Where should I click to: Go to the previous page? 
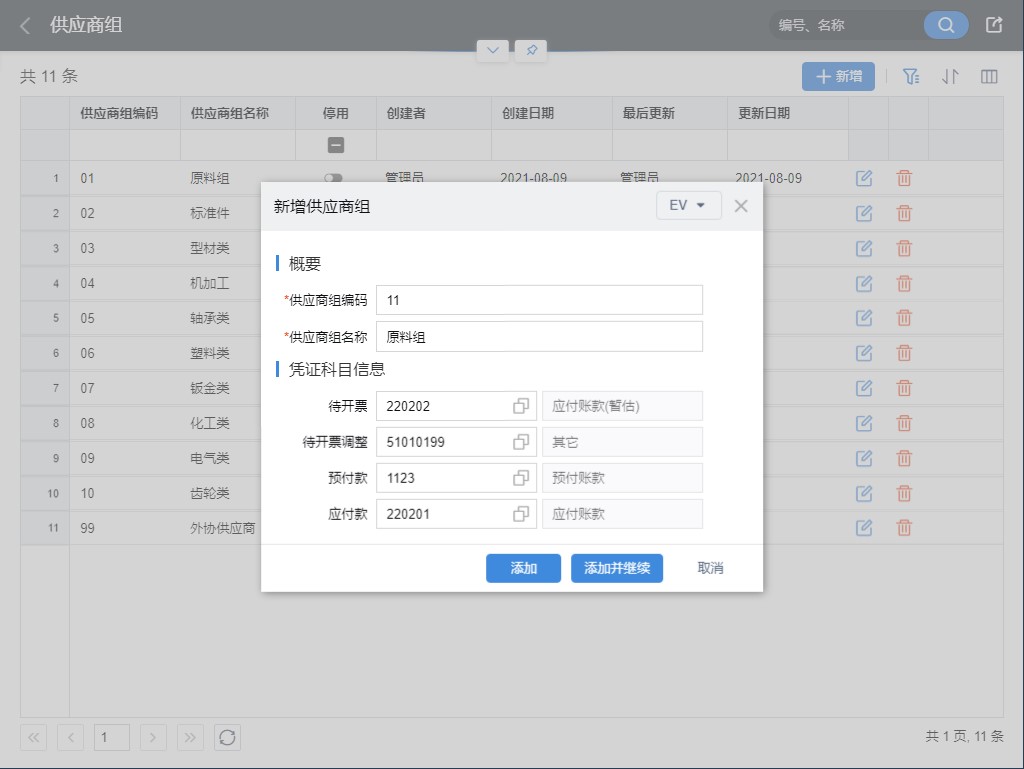click(x=71, y=738)
